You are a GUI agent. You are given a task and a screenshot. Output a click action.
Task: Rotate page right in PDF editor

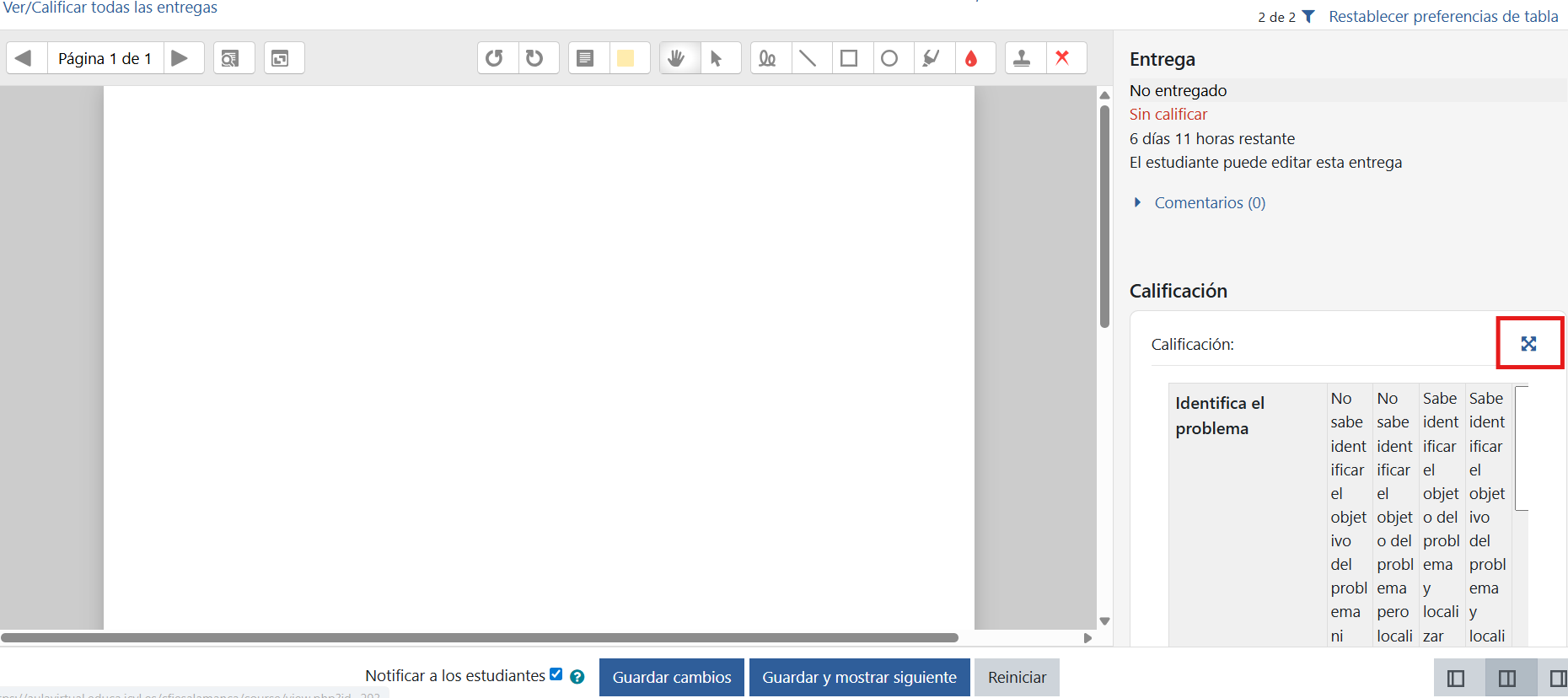point(535,58)
